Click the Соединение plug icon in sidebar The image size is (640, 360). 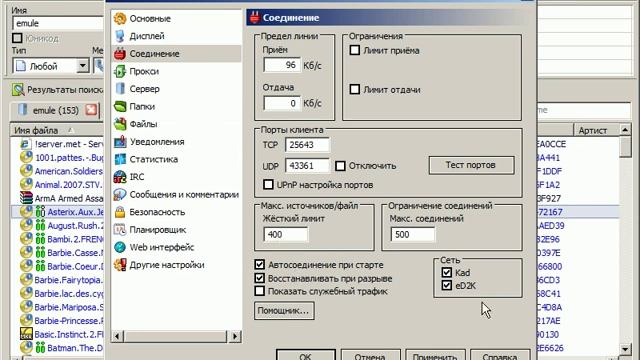tap(120, 53)
